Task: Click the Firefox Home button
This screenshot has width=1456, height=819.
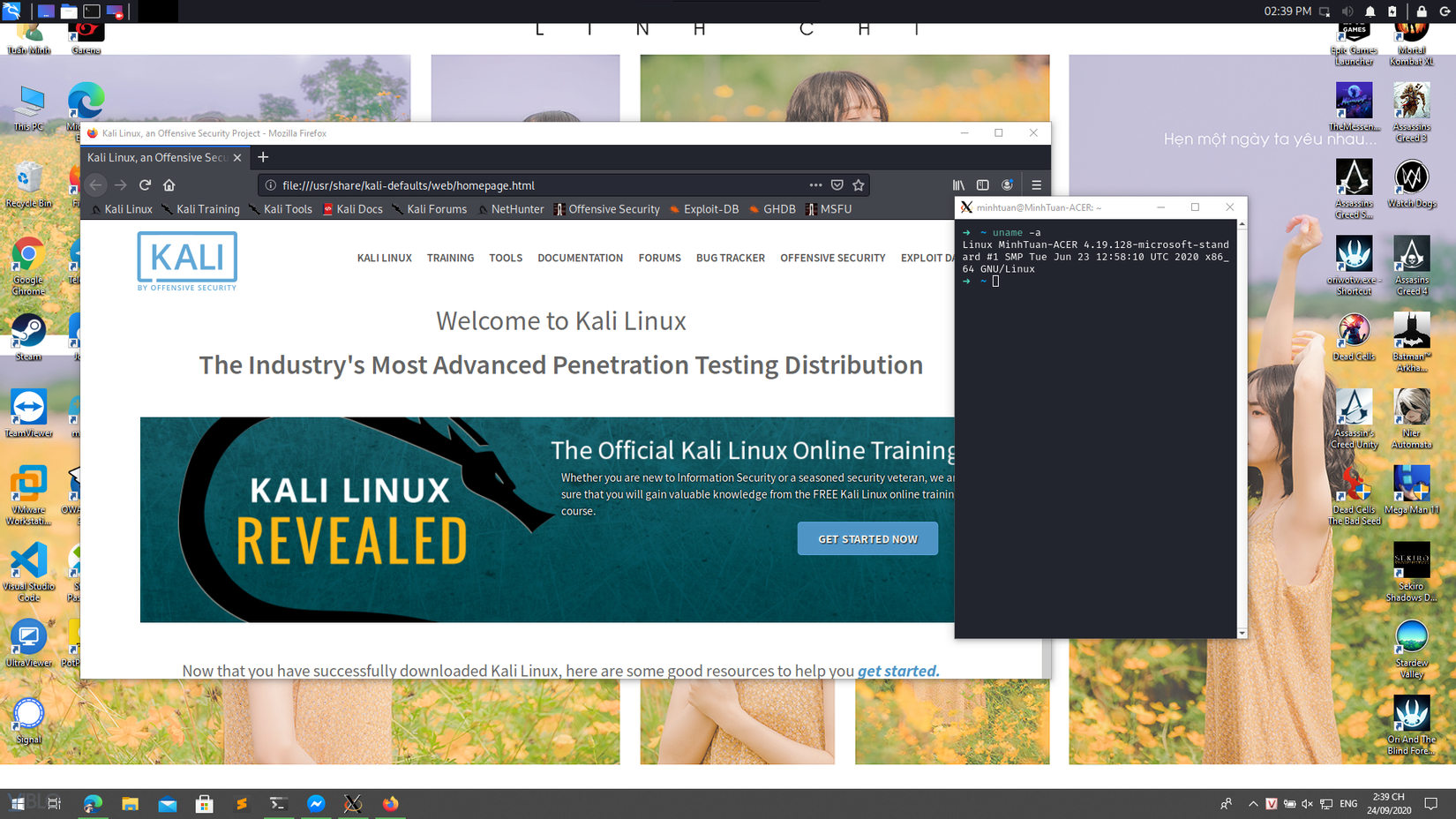Action: tap(169, 185)
